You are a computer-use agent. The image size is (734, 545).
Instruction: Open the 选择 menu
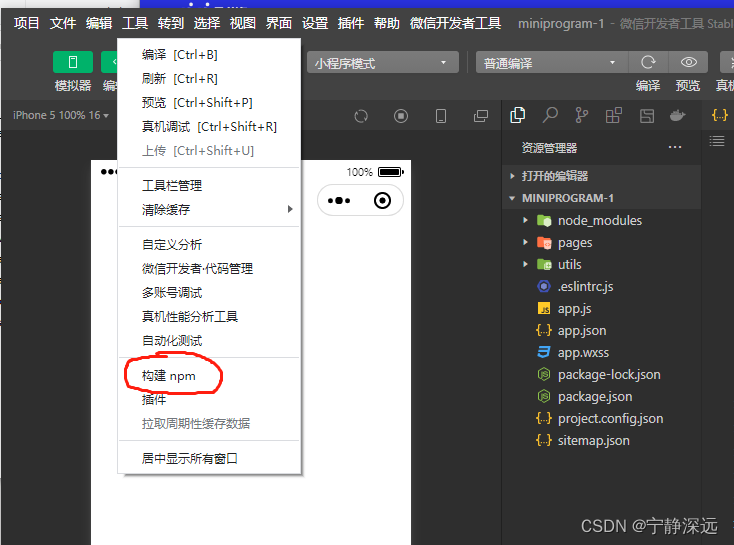(x=206, y=23)
